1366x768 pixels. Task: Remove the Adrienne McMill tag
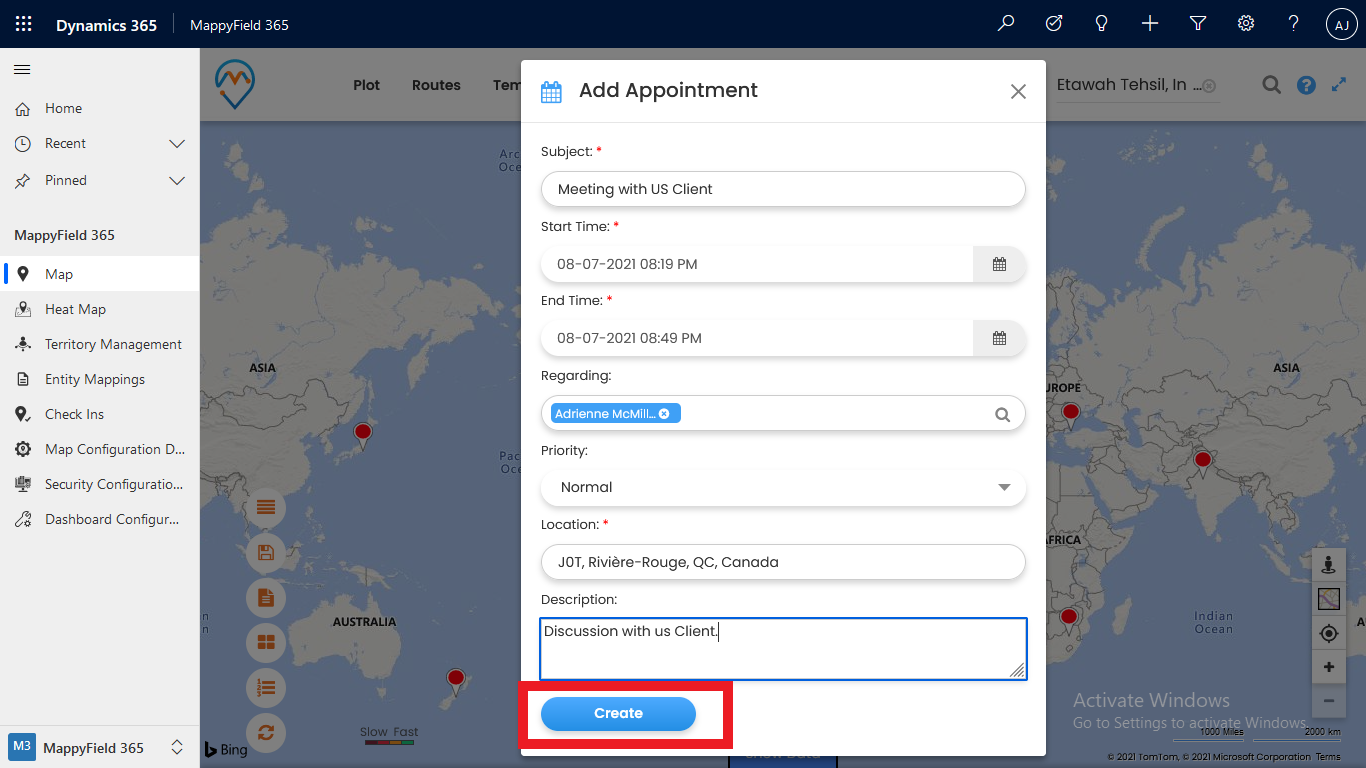coord(664,414)
